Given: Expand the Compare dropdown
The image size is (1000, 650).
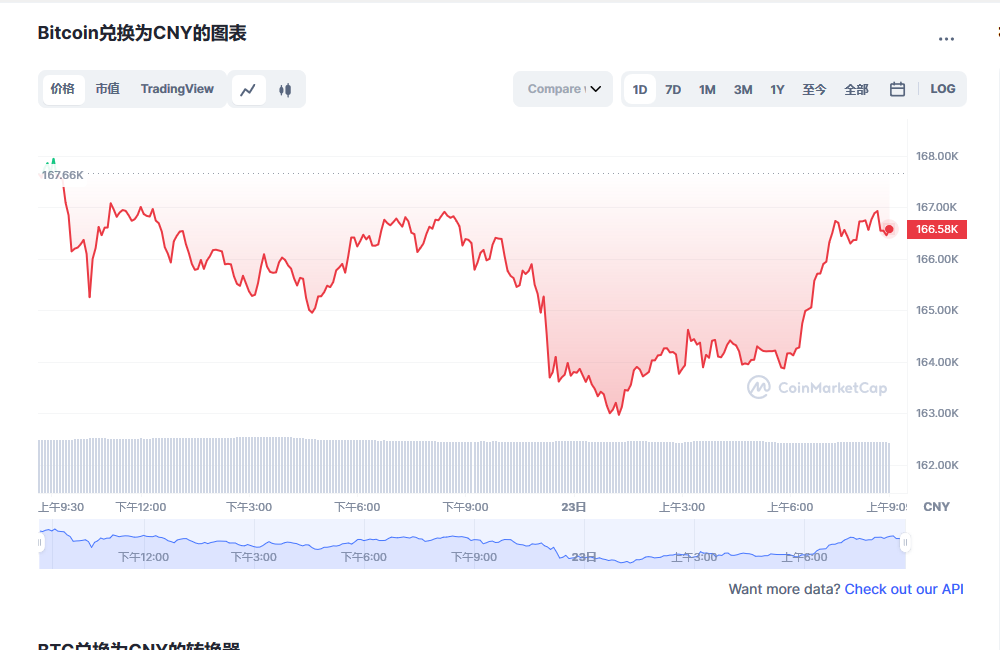Looking at the screenshot, I should (x=563, y=89).
